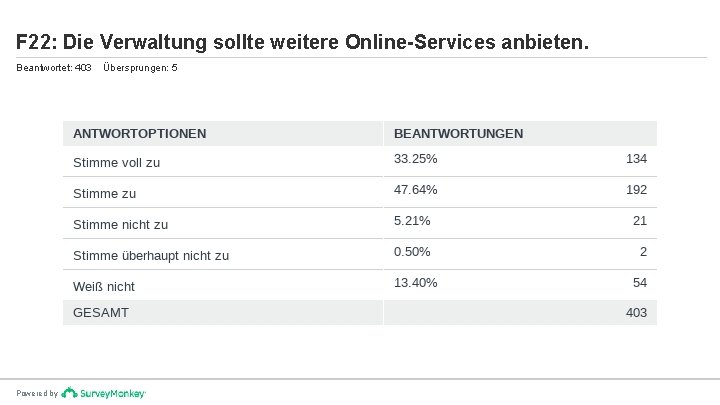The height and width of the screenshot is (405, 720).
Task: Click the BEANTWORTUNGEN column header
Action: point(458,133)
